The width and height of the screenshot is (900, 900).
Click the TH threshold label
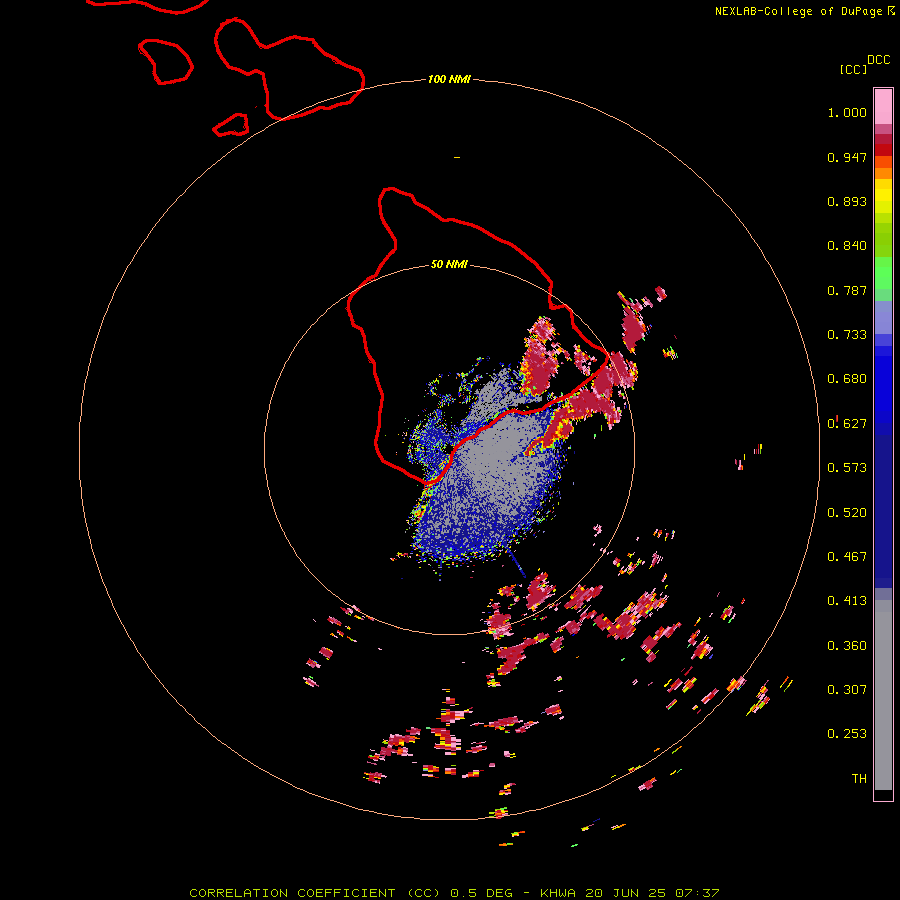[x=859, y=779]
